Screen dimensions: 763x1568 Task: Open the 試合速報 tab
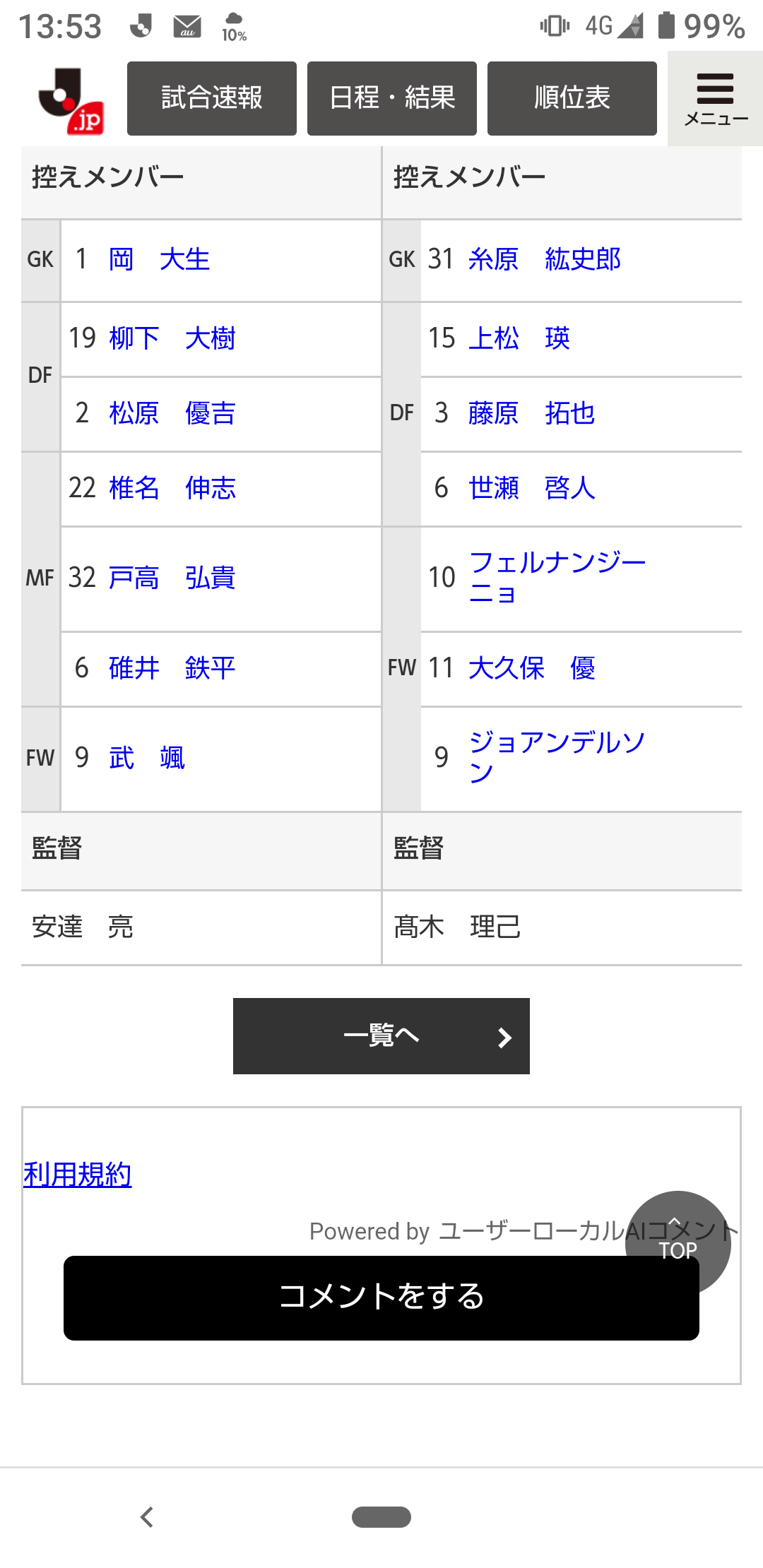(x=212, y=98)
